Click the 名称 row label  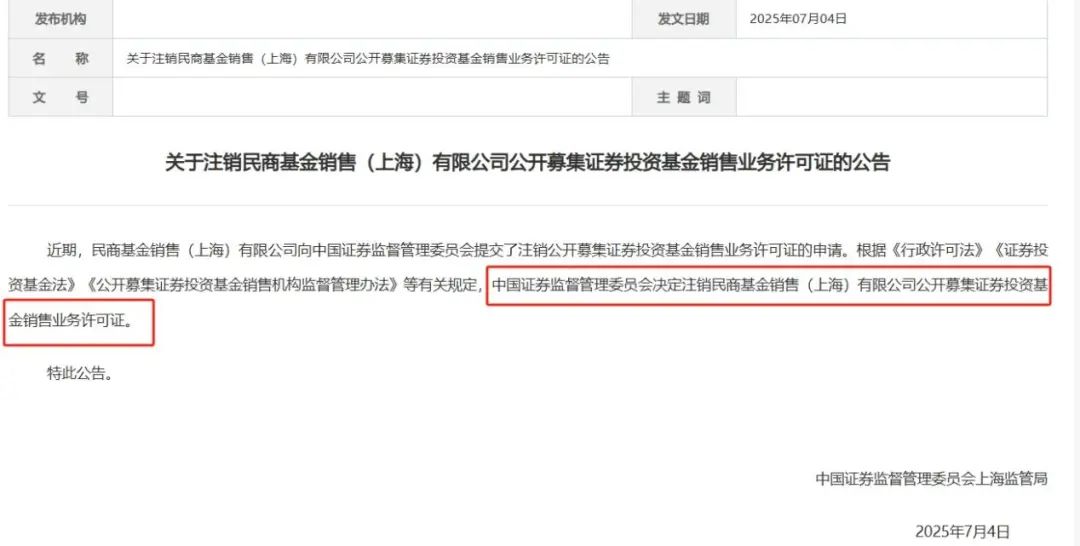[61, 59]
